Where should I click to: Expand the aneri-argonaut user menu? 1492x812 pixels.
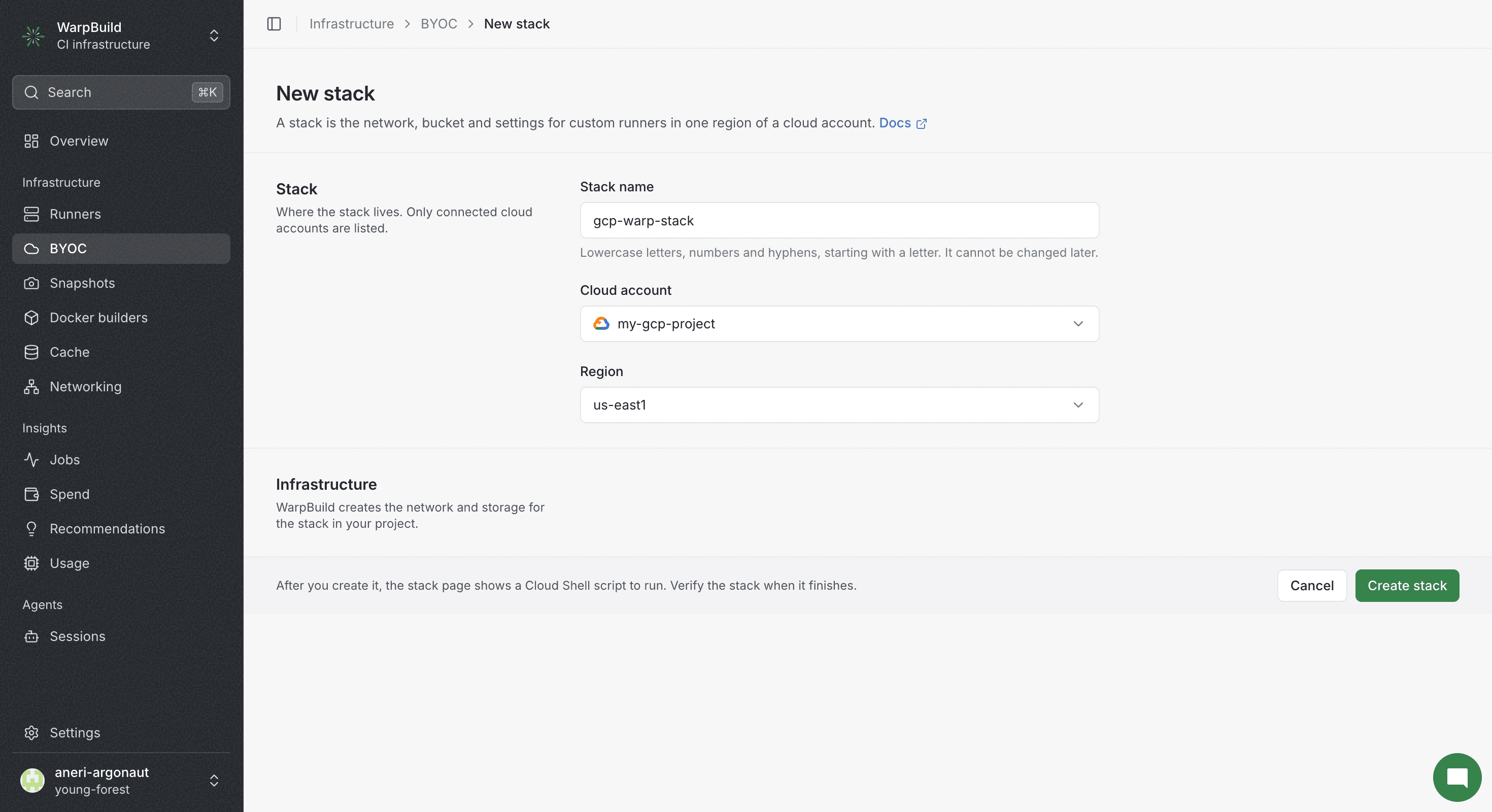214,780
